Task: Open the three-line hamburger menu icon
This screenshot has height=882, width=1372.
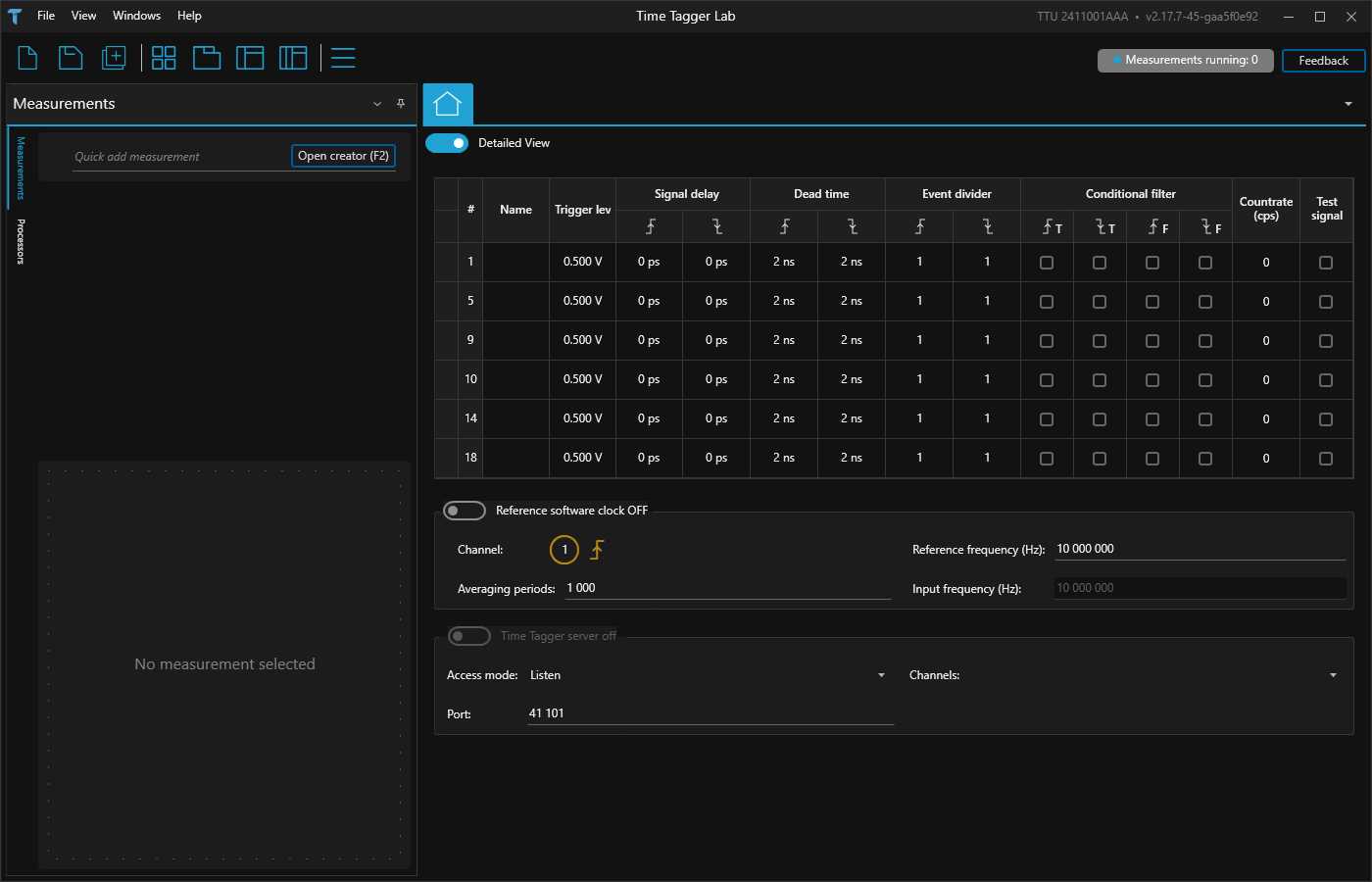Action: click(343, 58)
